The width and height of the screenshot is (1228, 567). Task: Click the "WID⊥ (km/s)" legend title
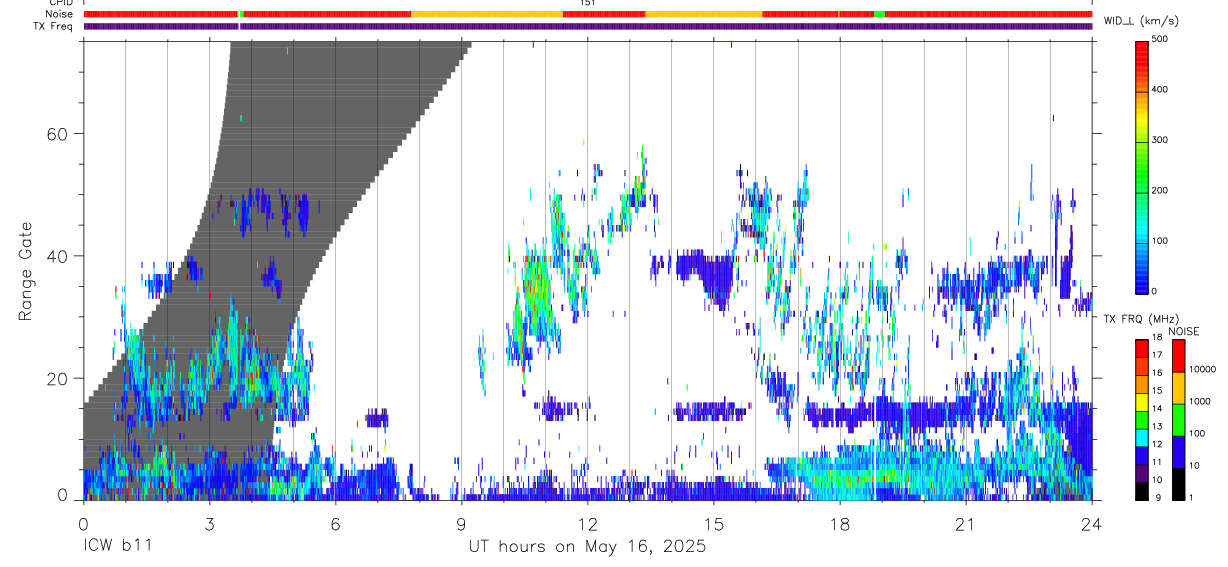[1141, 21]
